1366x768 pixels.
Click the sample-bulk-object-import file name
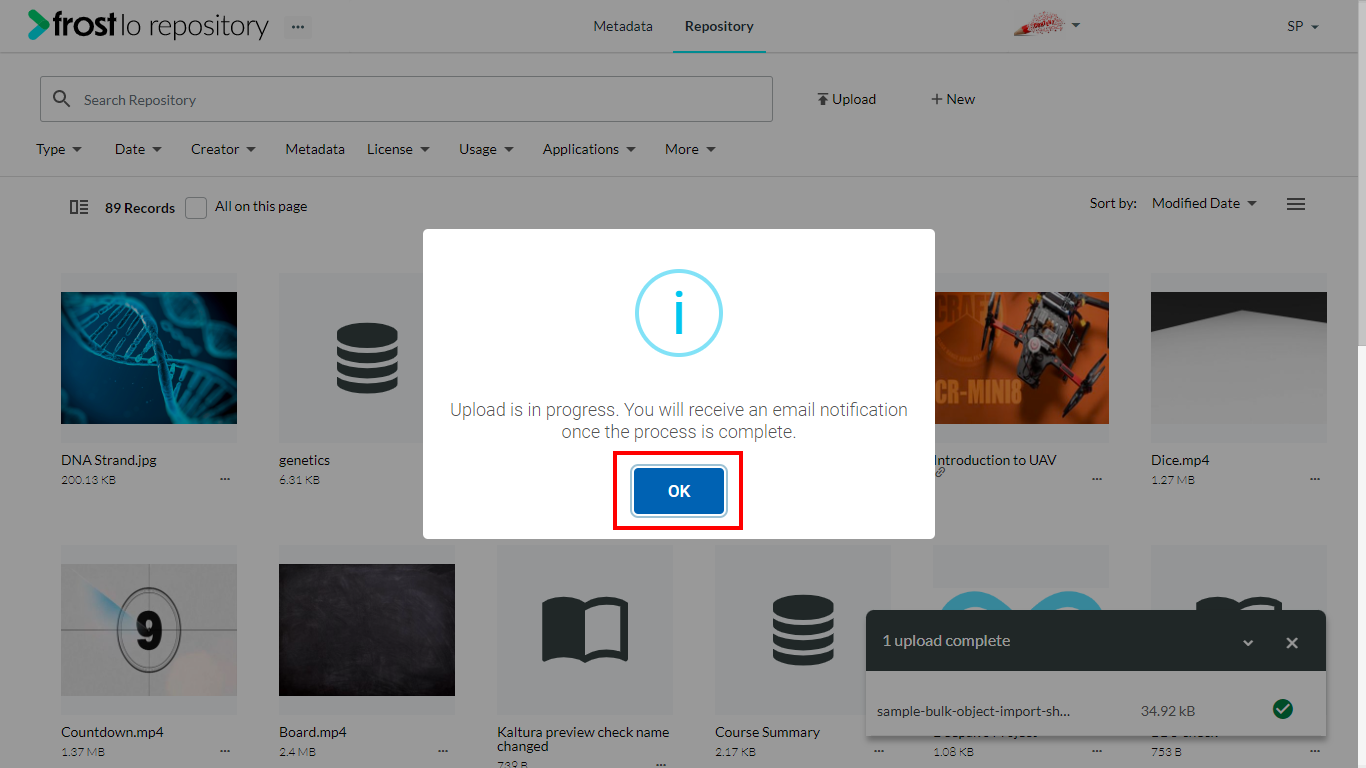tap(973, 711)
